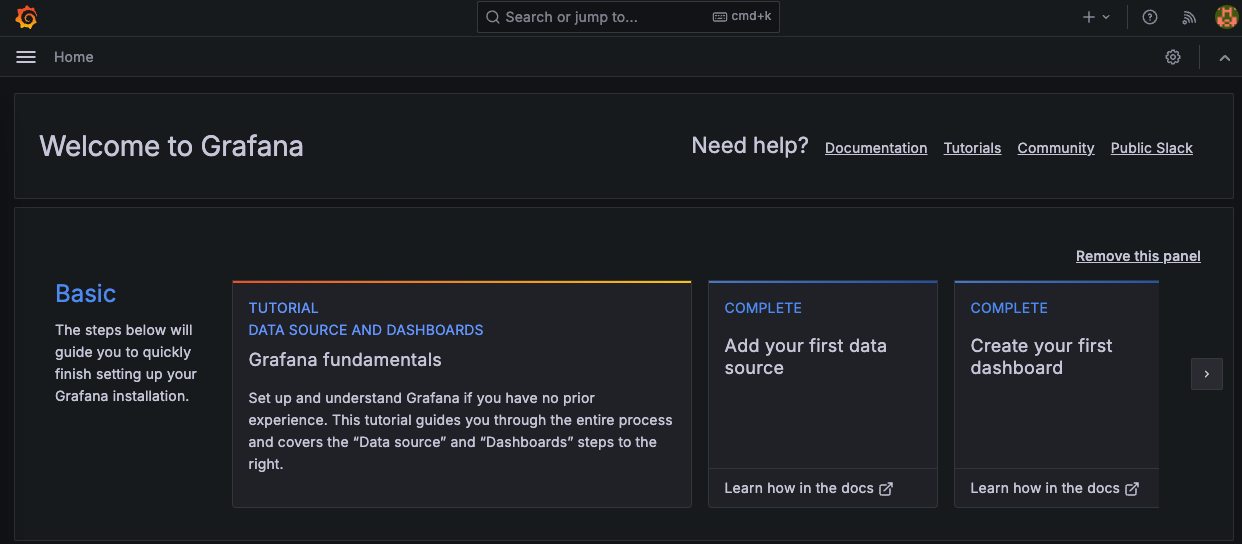This screenshot has height=544, width=1242.
Task: Open dashboard settings gear icon
Action: click(1173, 57)
